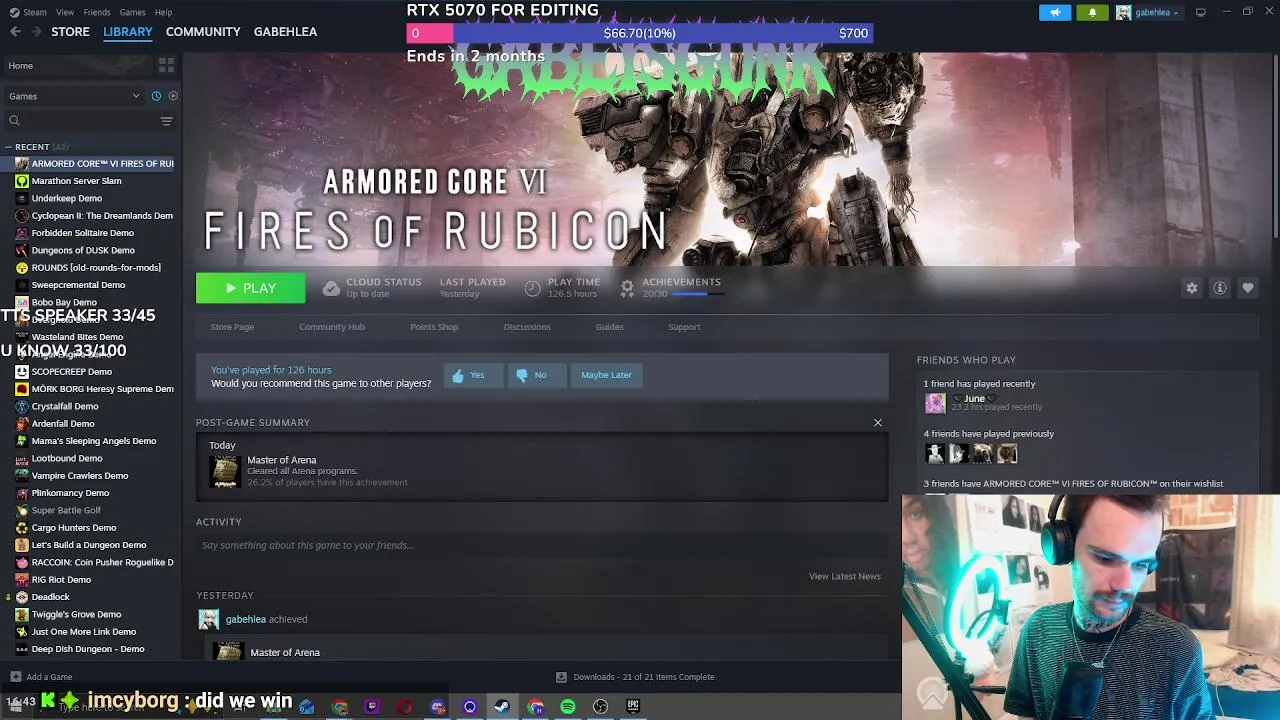Open the game info icon
Image resolution: width=1280 pixels, height=720 pixels.
1219,288
